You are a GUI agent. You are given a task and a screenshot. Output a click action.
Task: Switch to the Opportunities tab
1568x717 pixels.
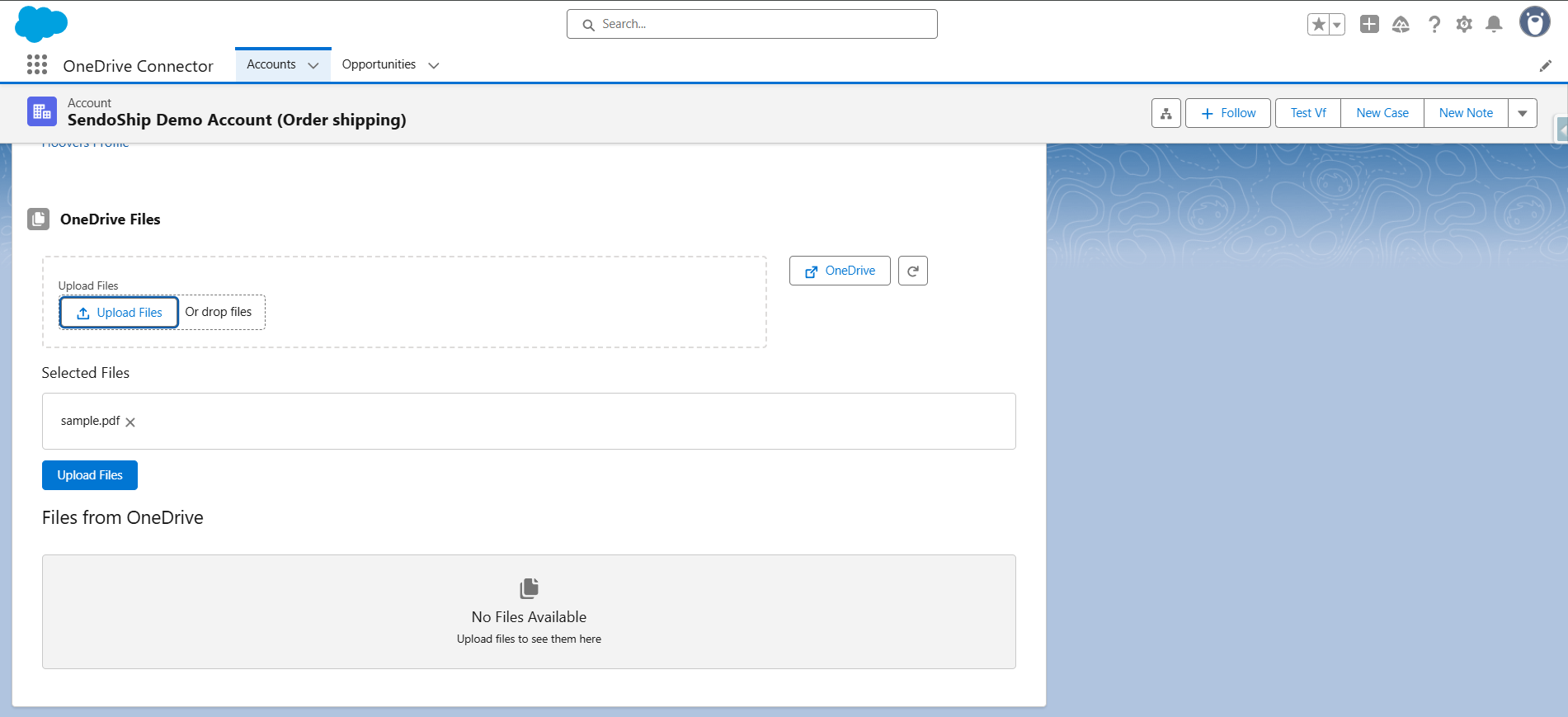[x=379, y=64]
